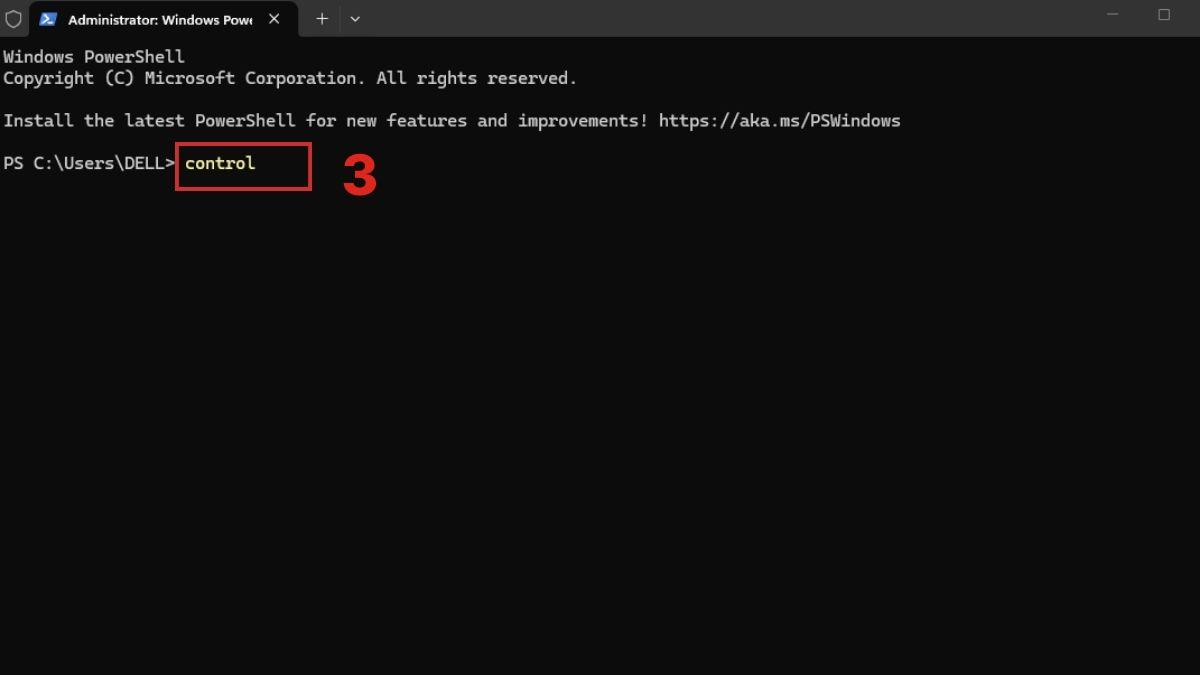Click the Copyright Microsoft Corporation line
The image size is (1200, 675).
pos(290,78)
